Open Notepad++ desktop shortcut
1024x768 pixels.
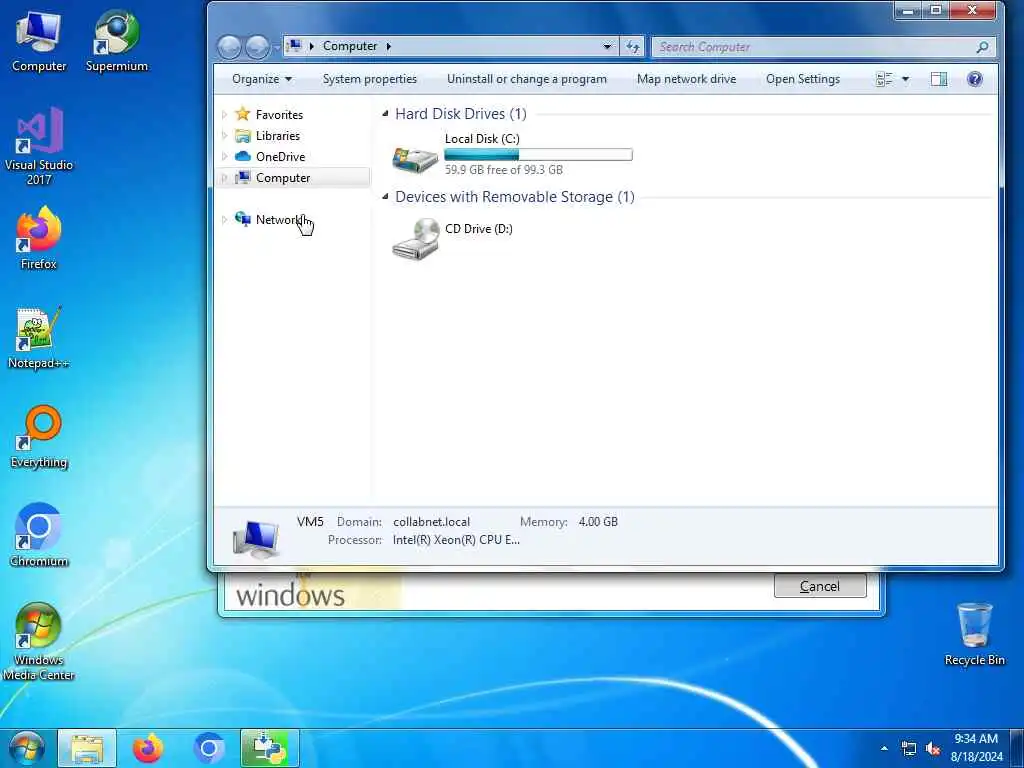tap(39, 339)
